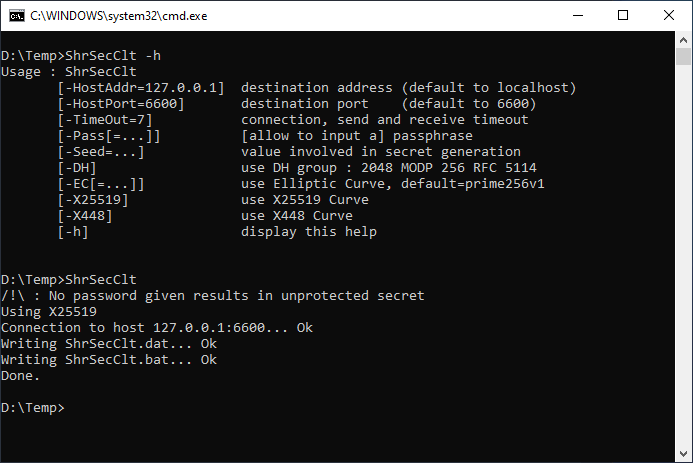Click the empty scrollbar track below thumb
This screenshot has height=463, width=693.
(x=683, y=255)
